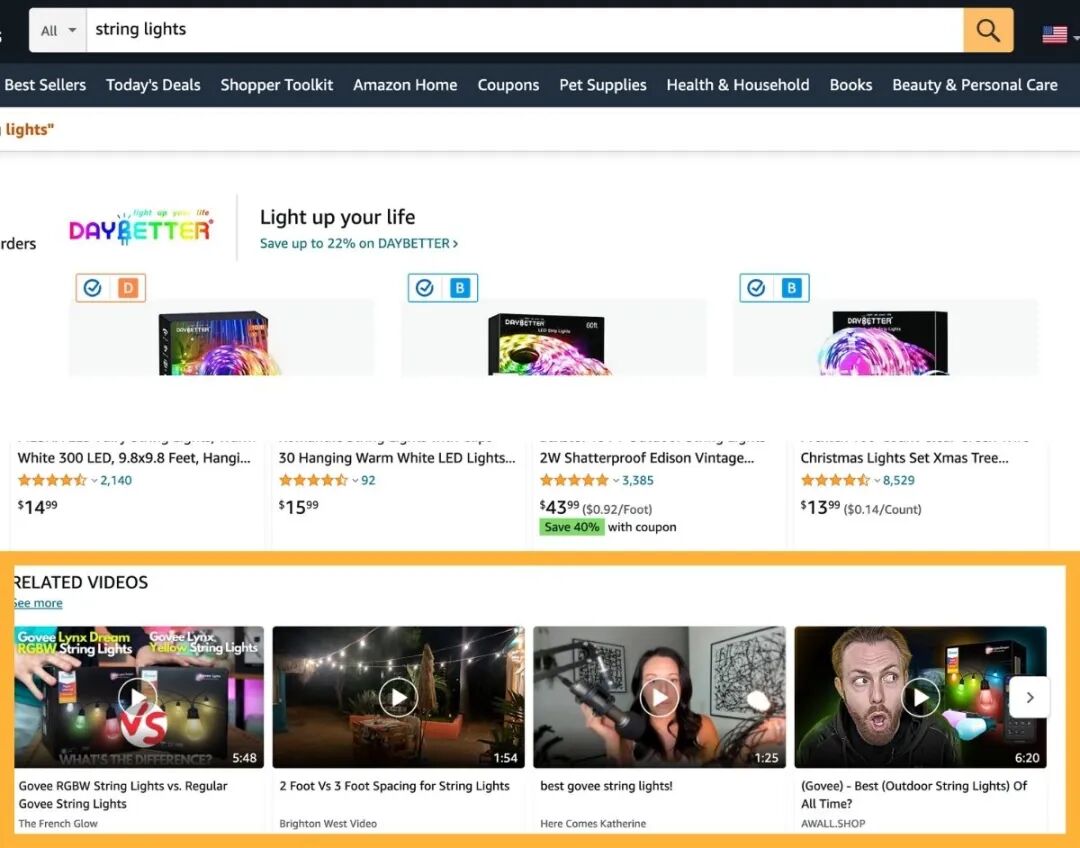This screenshot has width=1080, height=848.
Task: Open first DAYBETTER LED strip product image
Action: [x=221, y=338]
